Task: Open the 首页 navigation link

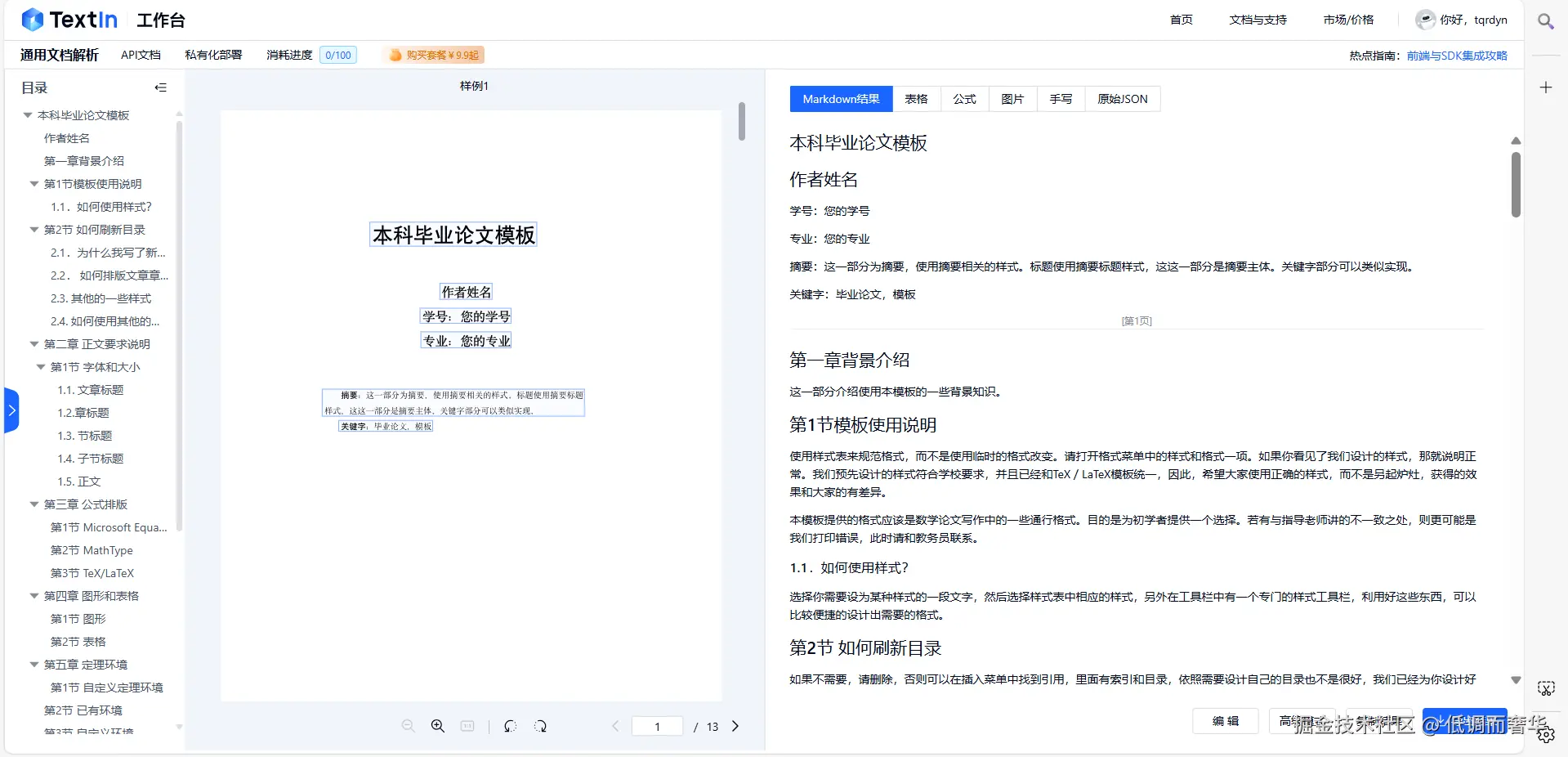Action: tap(1181, 20)
